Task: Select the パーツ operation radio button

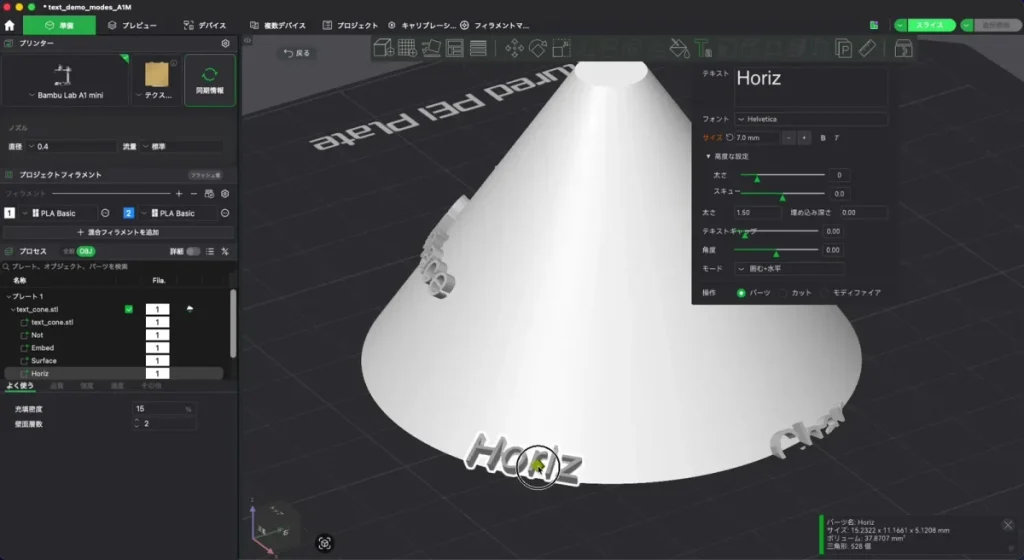Action: 741,293
